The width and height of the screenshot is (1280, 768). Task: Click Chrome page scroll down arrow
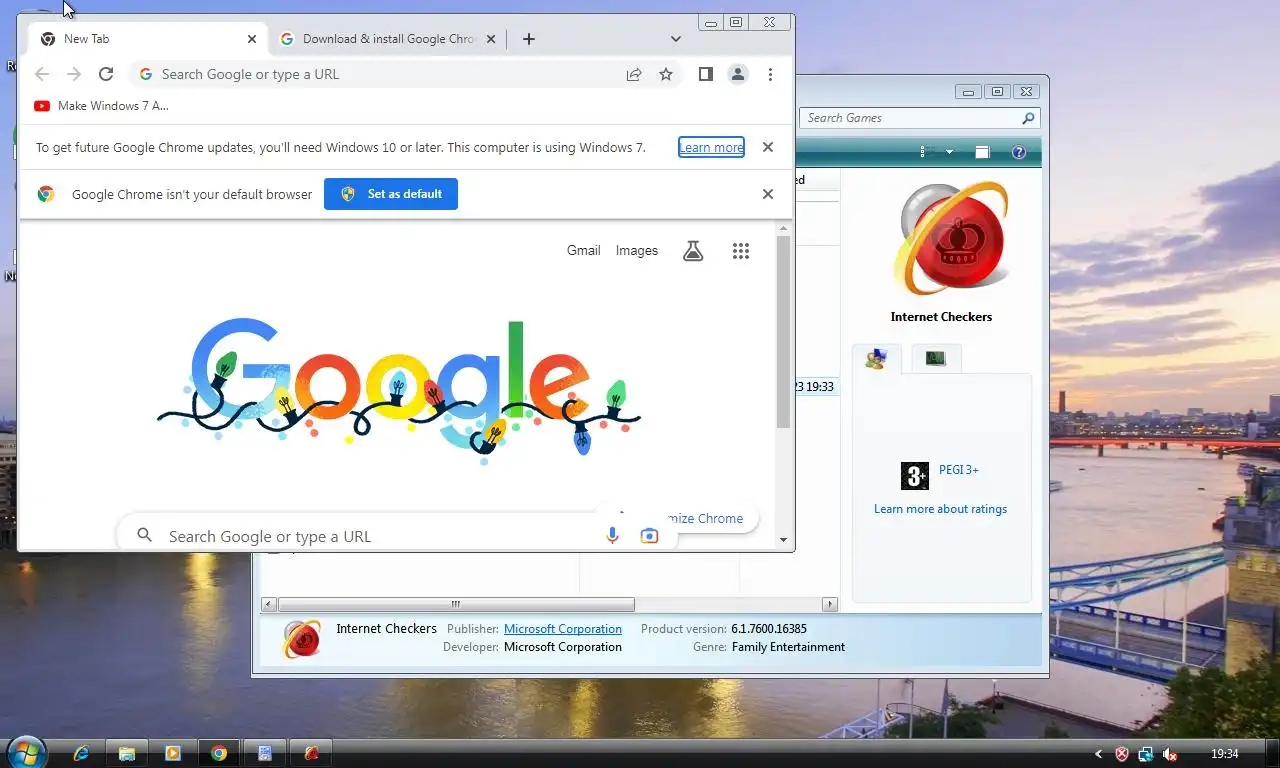tap(784, 540)
